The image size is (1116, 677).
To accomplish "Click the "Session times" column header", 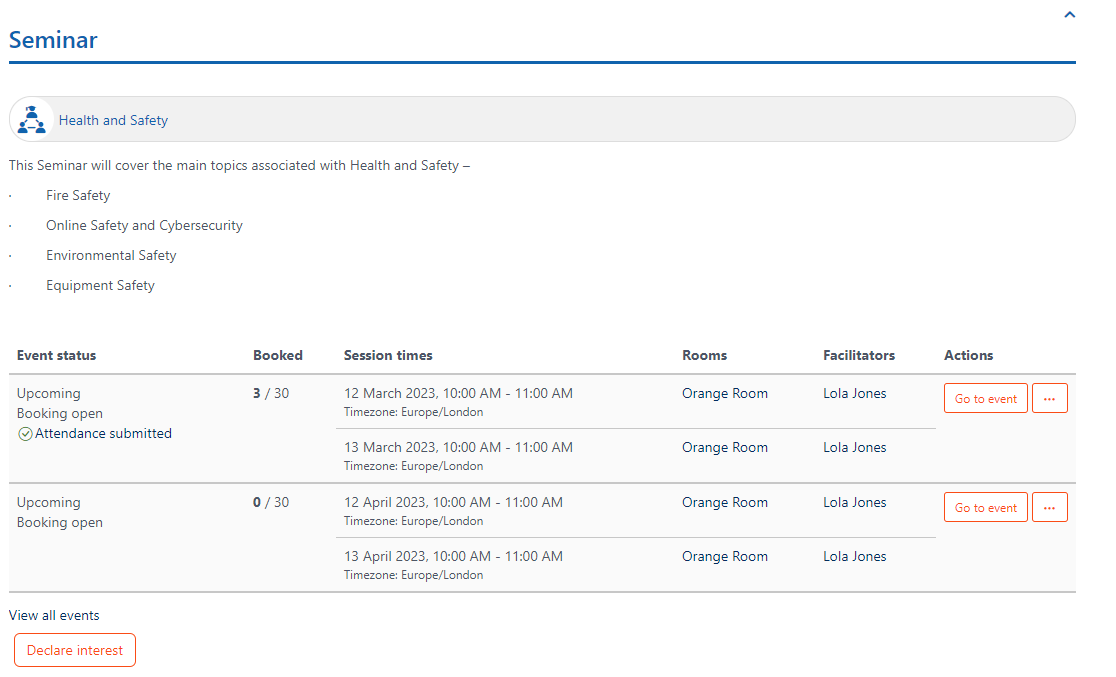I will click(x=388, y=355).
